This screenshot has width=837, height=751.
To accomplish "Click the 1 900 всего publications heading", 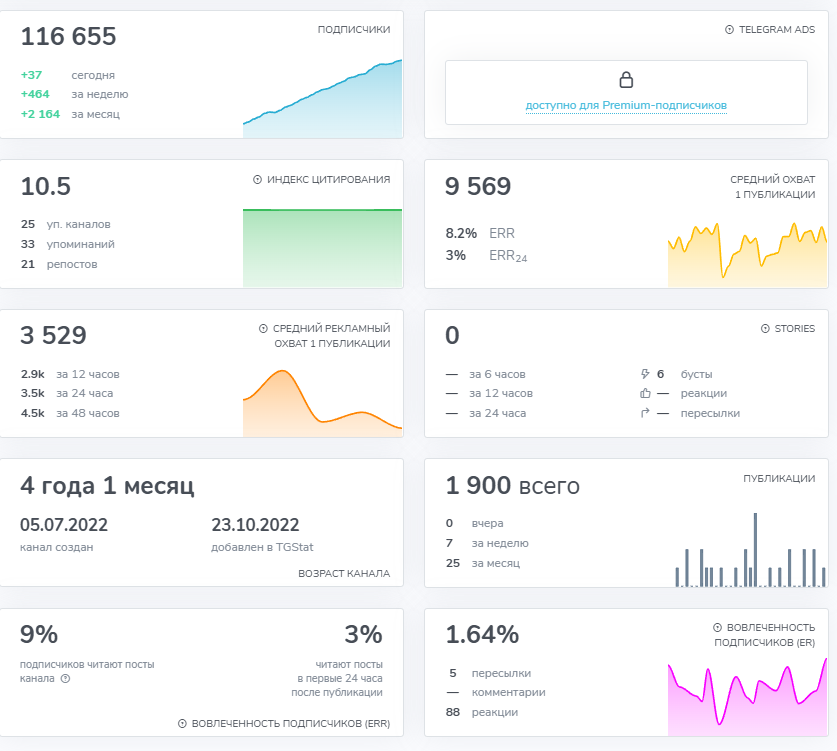I will pos(512,486).
